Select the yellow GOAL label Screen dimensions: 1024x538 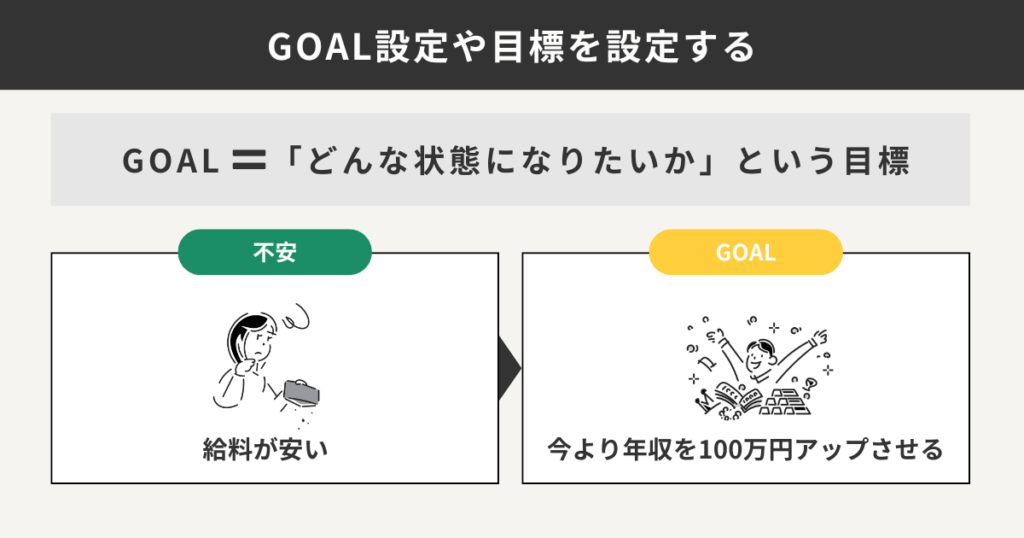tap(746, 252)
